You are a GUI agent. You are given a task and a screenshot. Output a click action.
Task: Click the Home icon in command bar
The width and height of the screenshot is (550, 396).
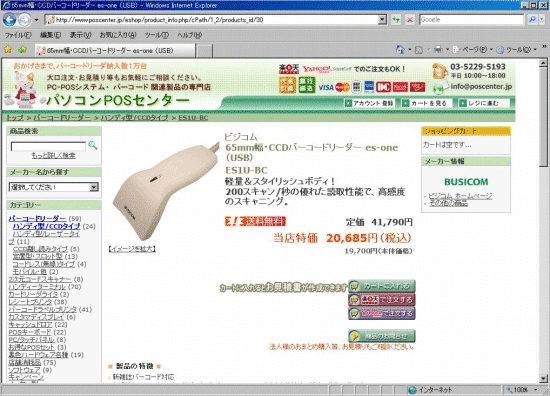coord(400,49)
